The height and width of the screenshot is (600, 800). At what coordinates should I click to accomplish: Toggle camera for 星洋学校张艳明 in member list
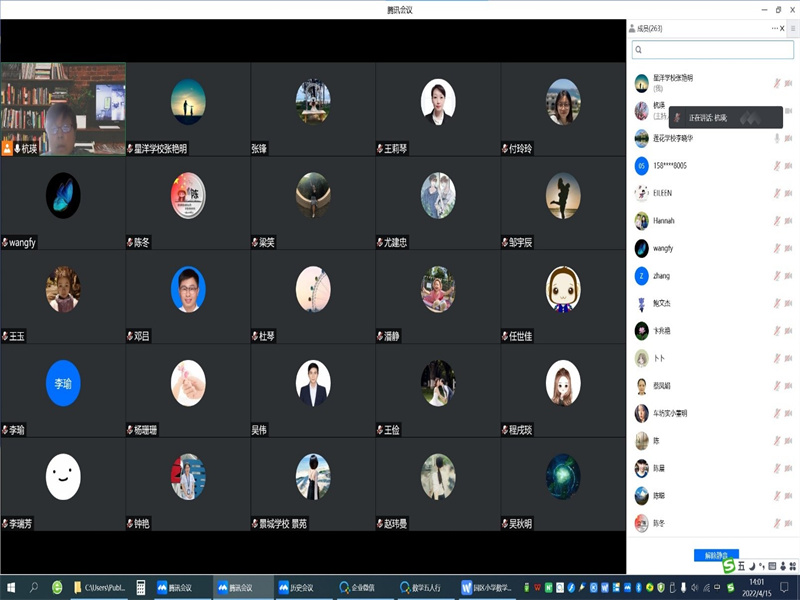(788, 83)
